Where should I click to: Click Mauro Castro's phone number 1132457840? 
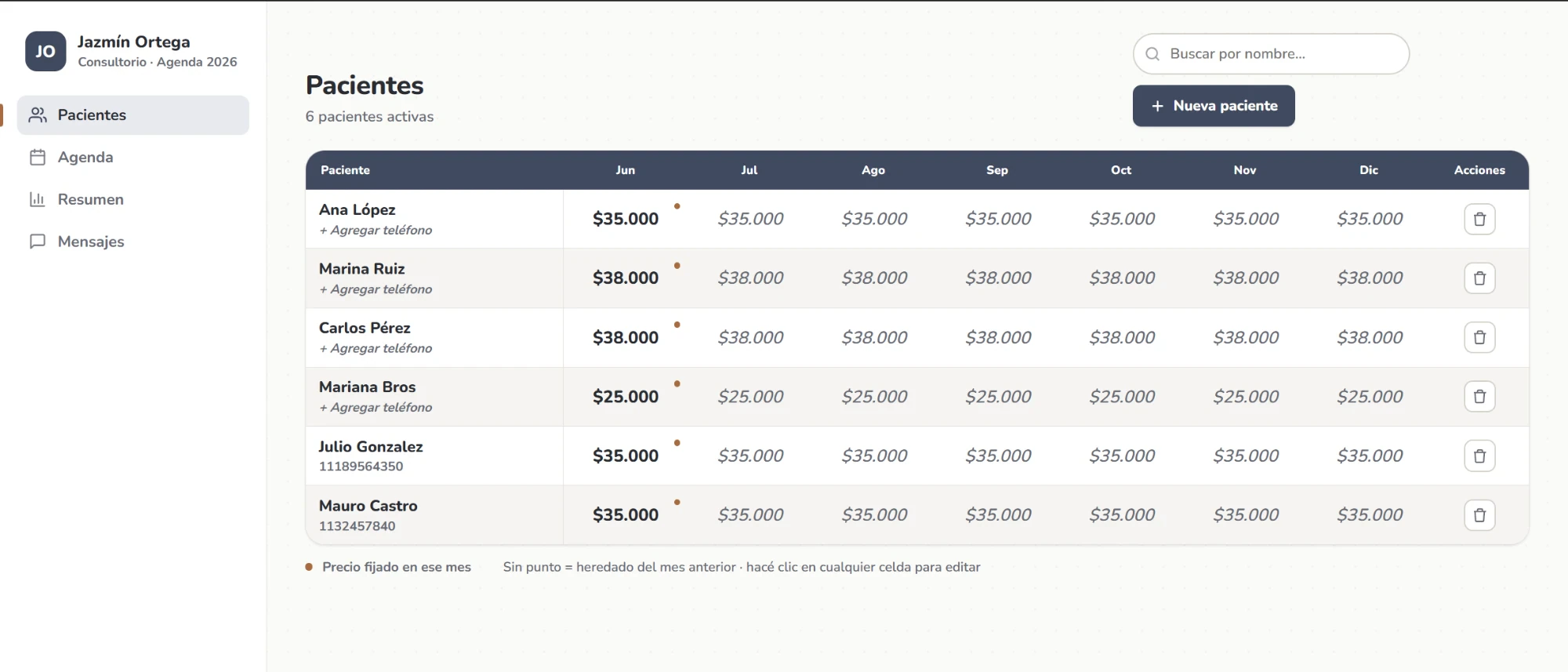pyautogui.click(x=357, y=526)
